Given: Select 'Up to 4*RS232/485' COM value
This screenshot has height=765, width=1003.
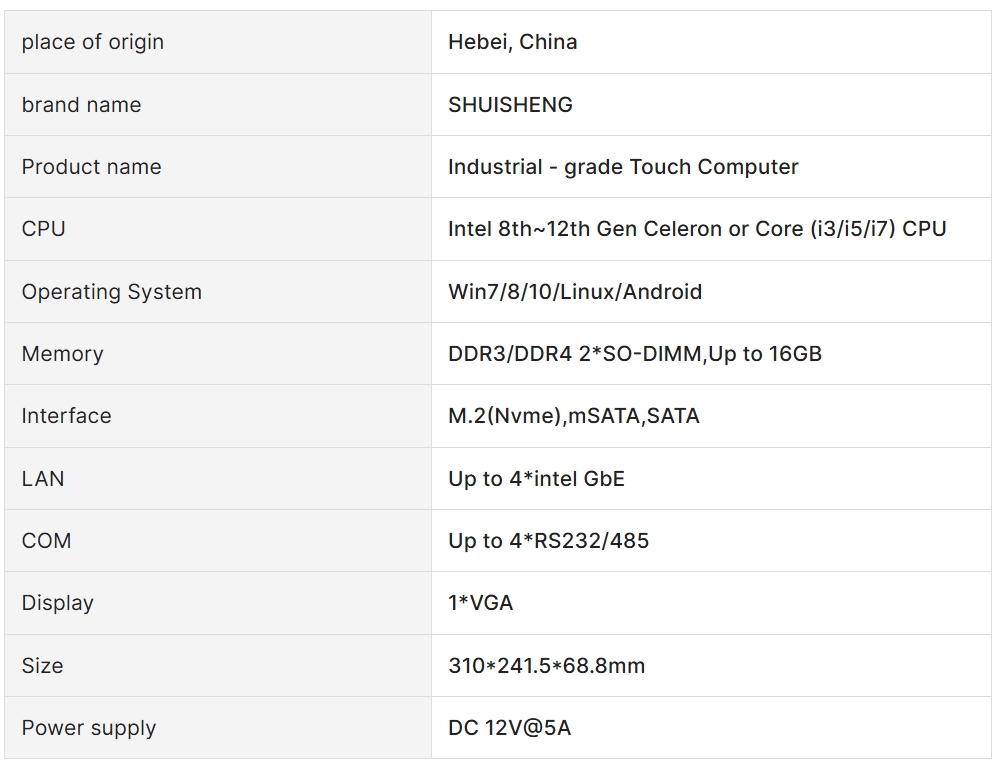Looking at the screenshot, I should [549, 541].
